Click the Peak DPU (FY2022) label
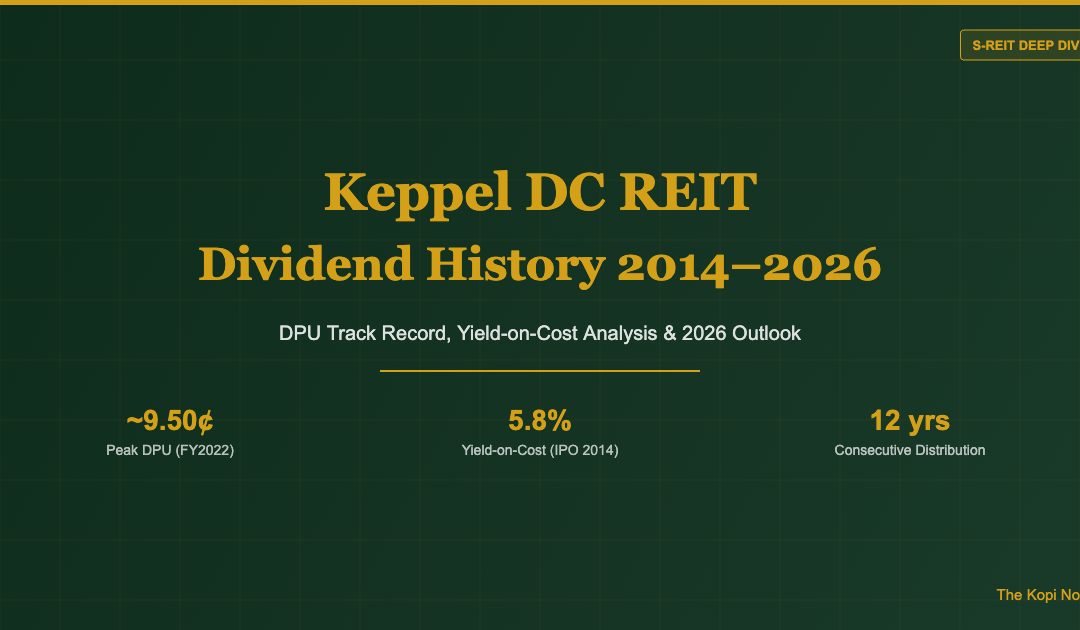Screen dimensions: 1080x630 point(170,450)
